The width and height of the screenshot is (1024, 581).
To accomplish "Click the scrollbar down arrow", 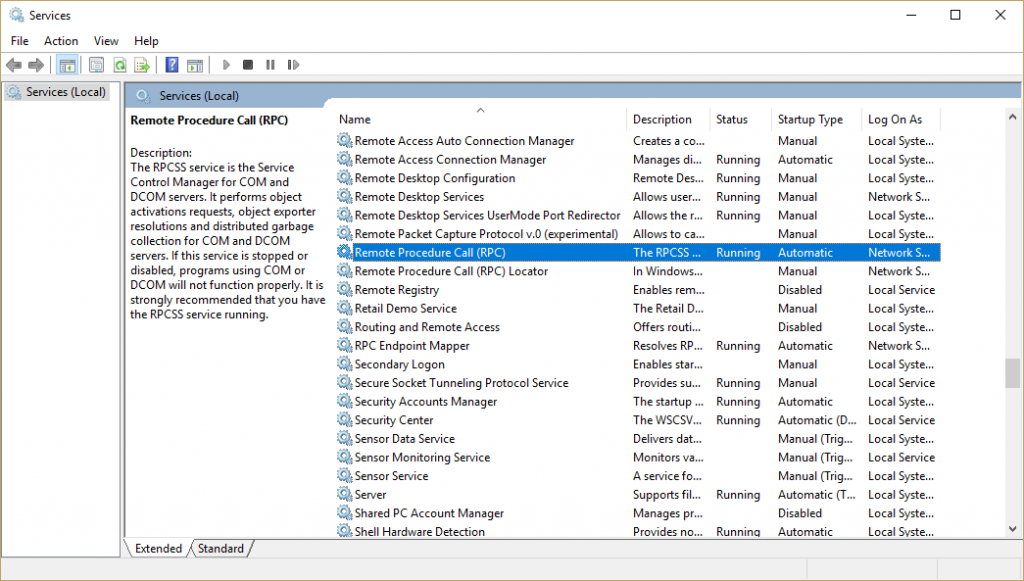I will [1012, 529].
